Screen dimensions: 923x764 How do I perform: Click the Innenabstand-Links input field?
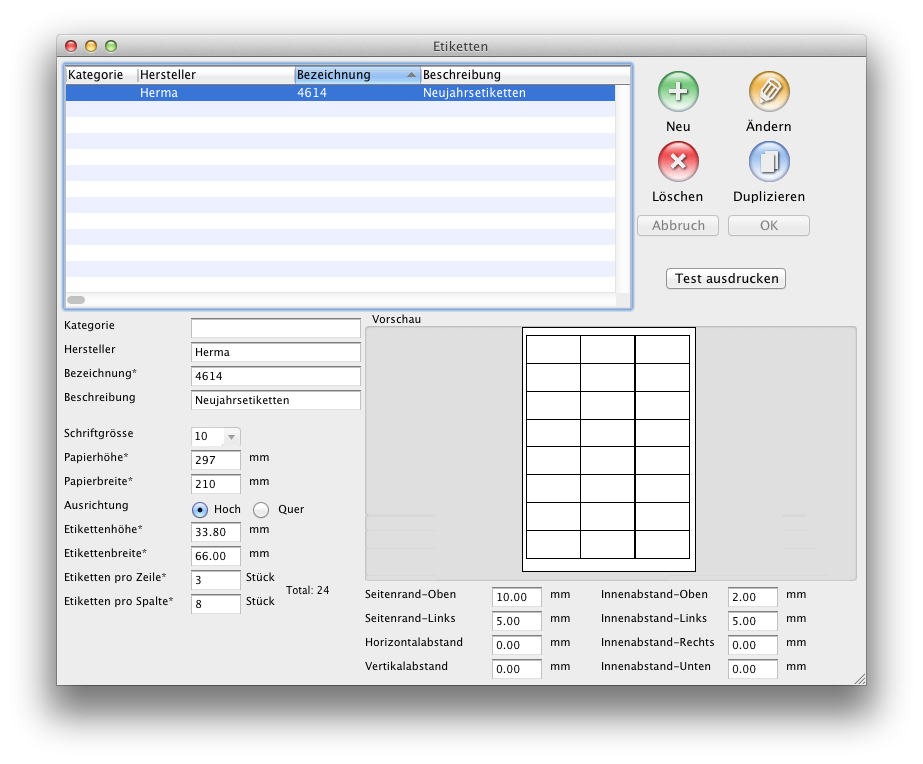point(752,621)
